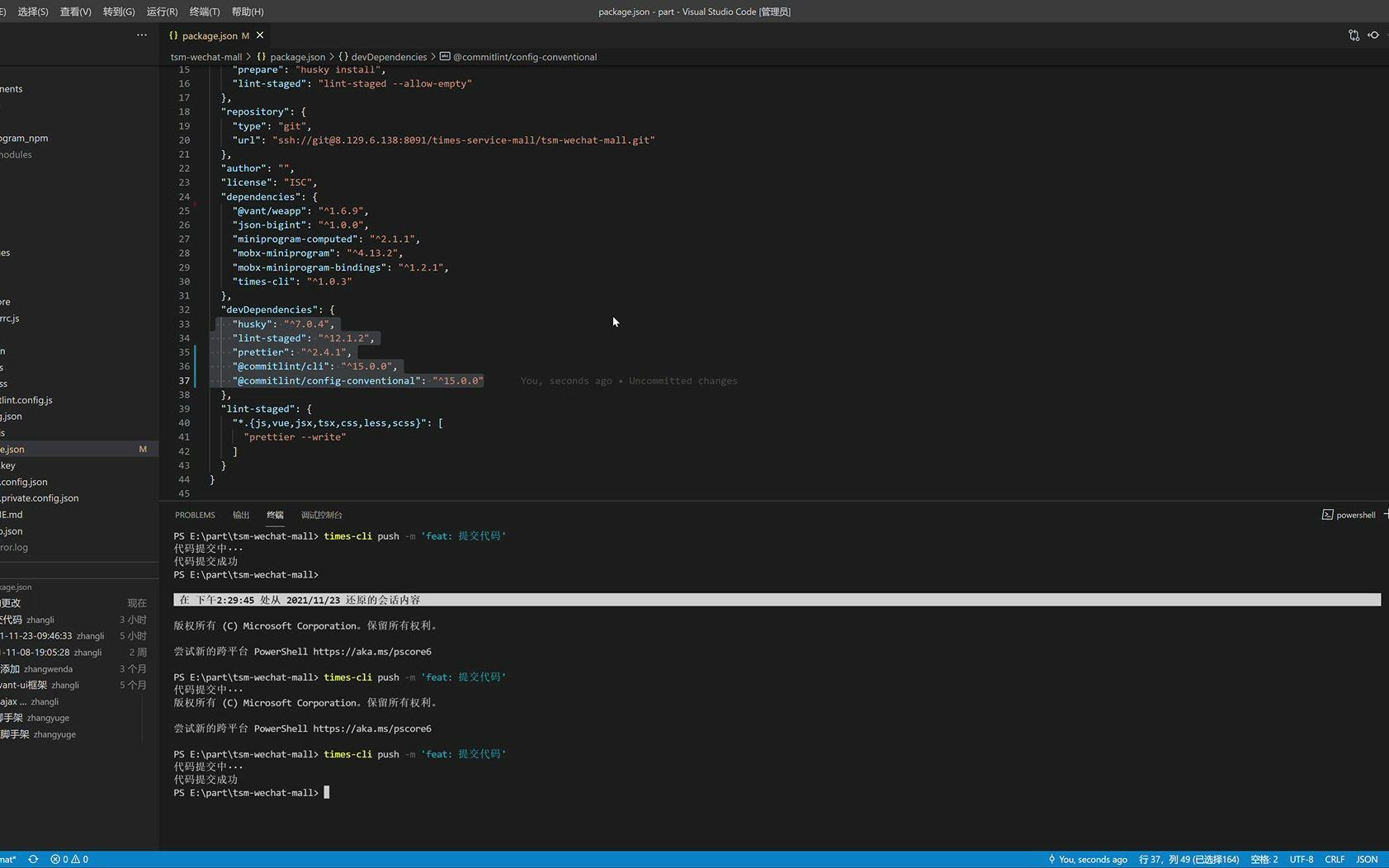Open the 选择(S) menu
This screenshot has height=868, width=1389.
click(x=33, y=12)
